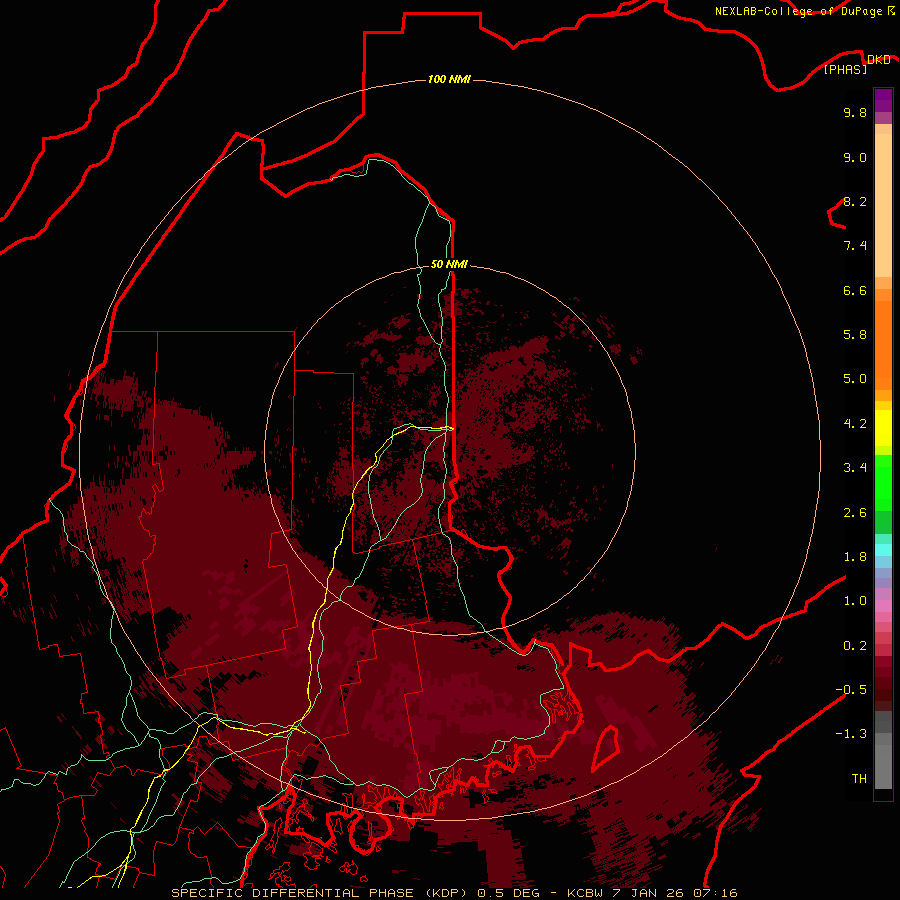Click the orange segment of the color bar
Screen dimensions: 900x900
point(883,344)
